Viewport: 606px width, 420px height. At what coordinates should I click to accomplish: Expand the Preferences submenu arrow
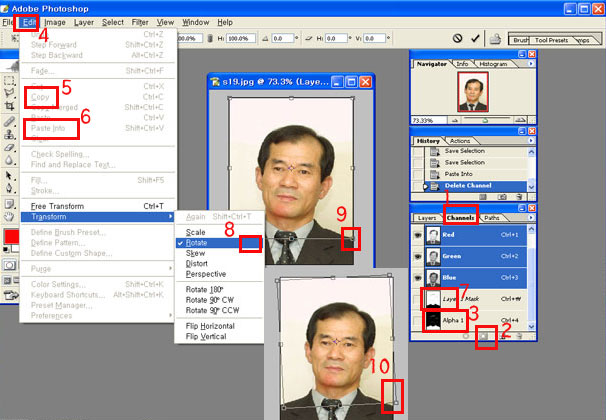[x=170, y=315]
